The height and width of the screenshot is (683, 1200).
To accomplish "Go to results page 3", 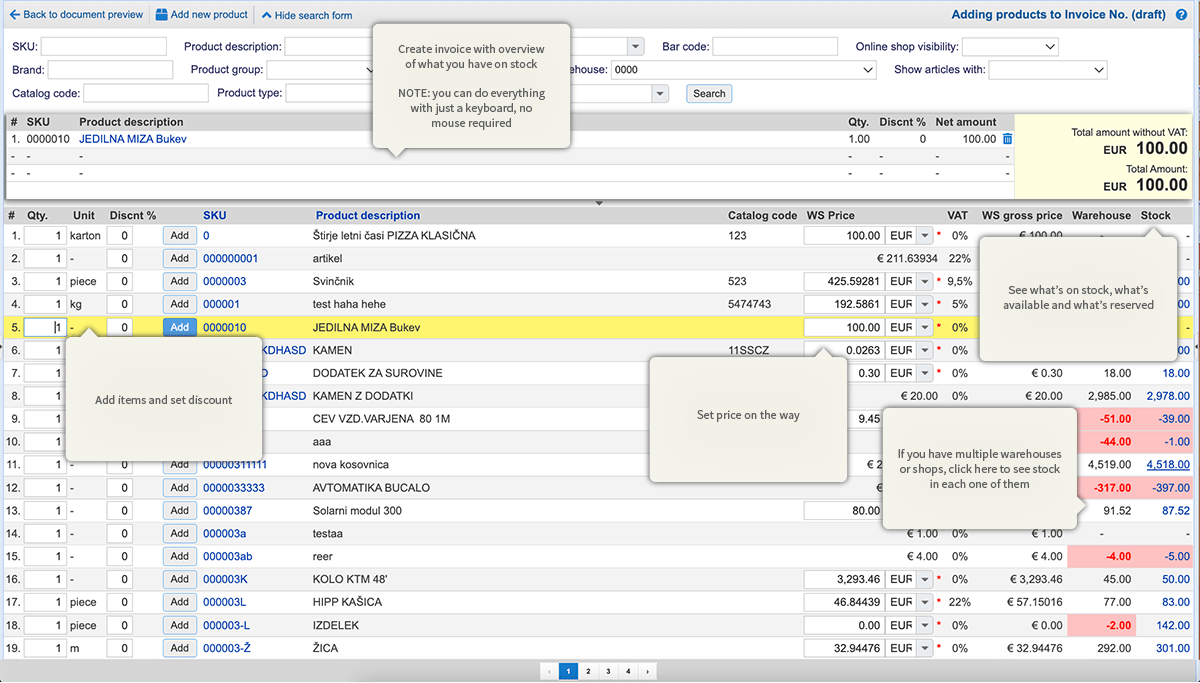I will tap(608, 672).
